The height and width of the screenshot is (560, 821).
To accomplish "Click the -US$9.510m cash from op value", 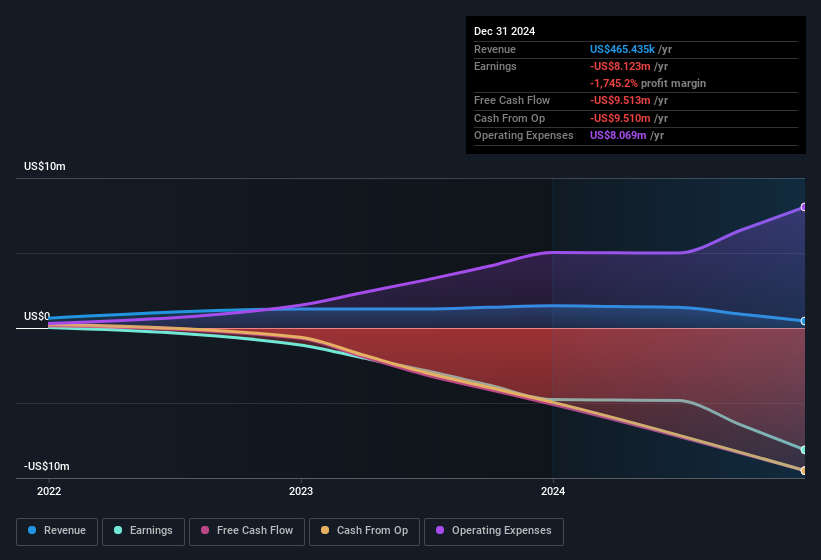I will 620,118.
